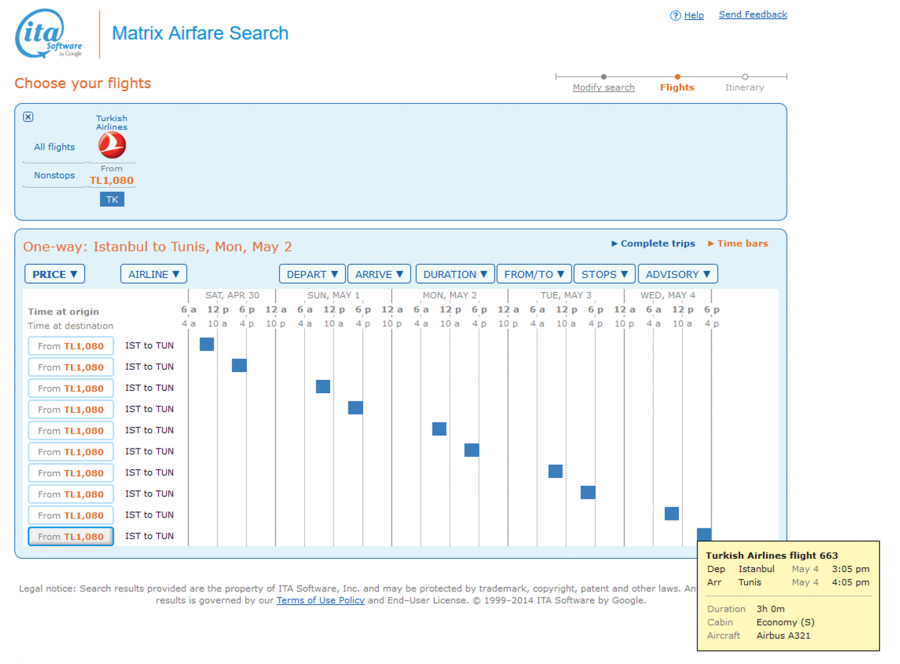Open the FROM/TO filter dropdown

(534, 274)
